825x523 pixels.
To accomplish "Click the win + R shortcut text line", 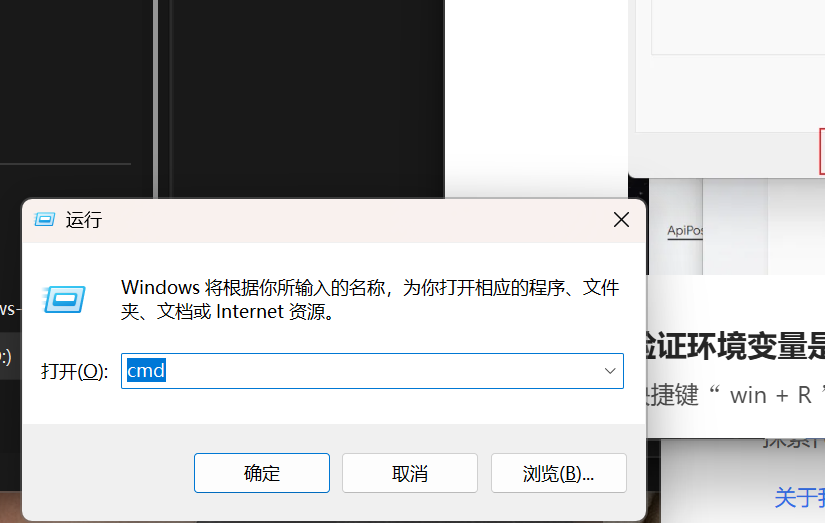I will pos(734,395).
